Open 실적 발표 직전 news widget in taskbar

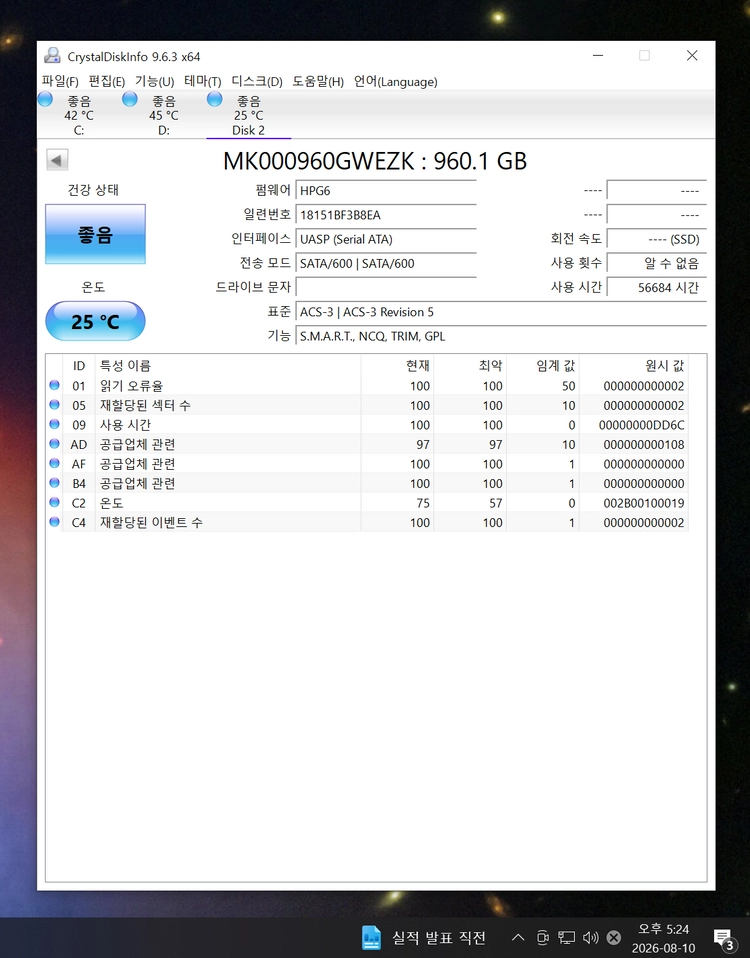(x=424, y=937)
